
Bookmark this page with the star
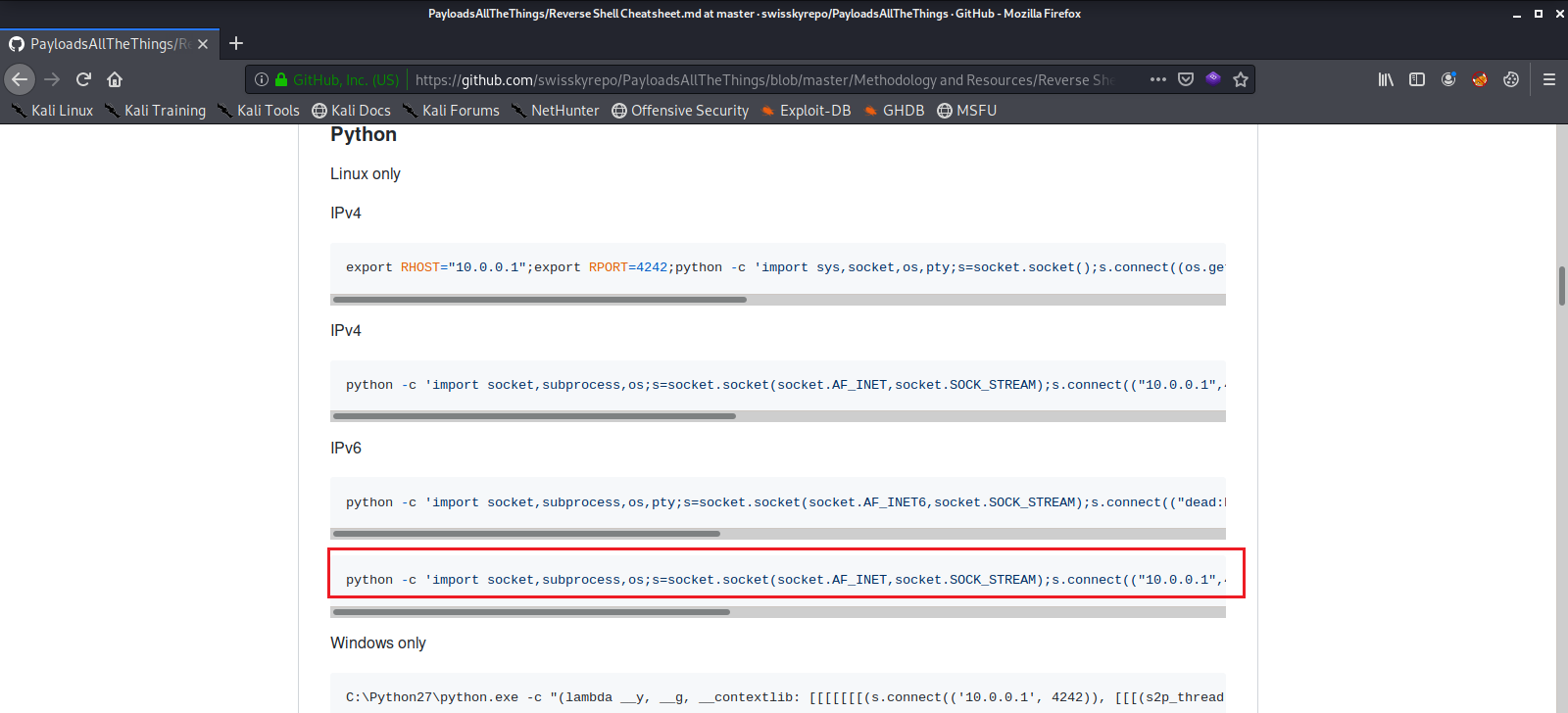click(1241, 79)
